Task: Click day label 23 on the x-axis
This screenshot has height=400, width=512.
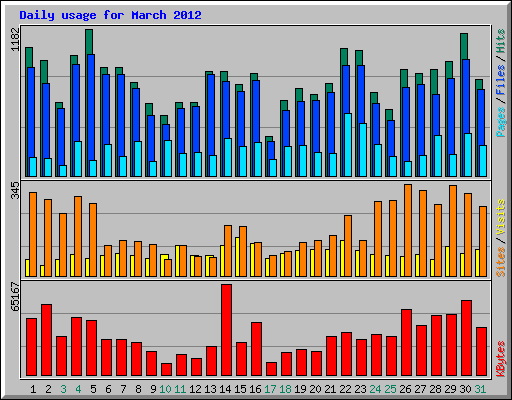Action: (360, 389)
